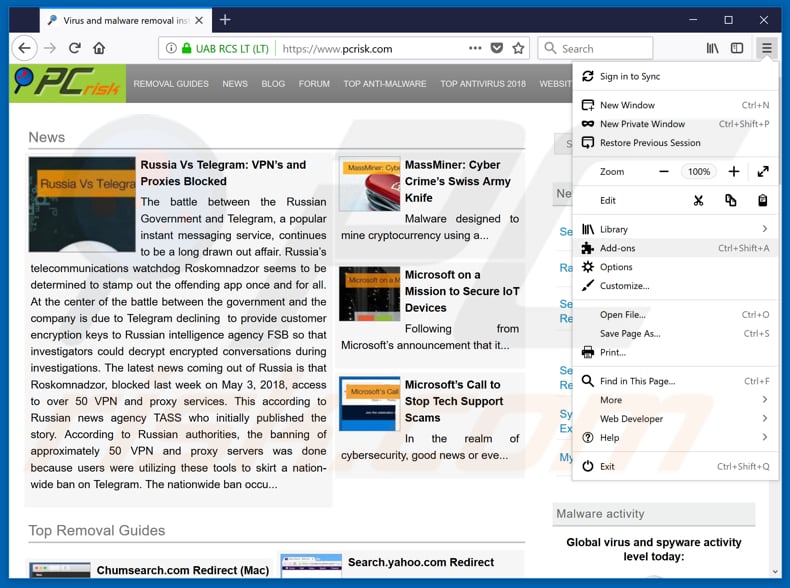This screenshot has width=790, height=588.
Task: Expand the Help submenu
Action: coord(675,438)
